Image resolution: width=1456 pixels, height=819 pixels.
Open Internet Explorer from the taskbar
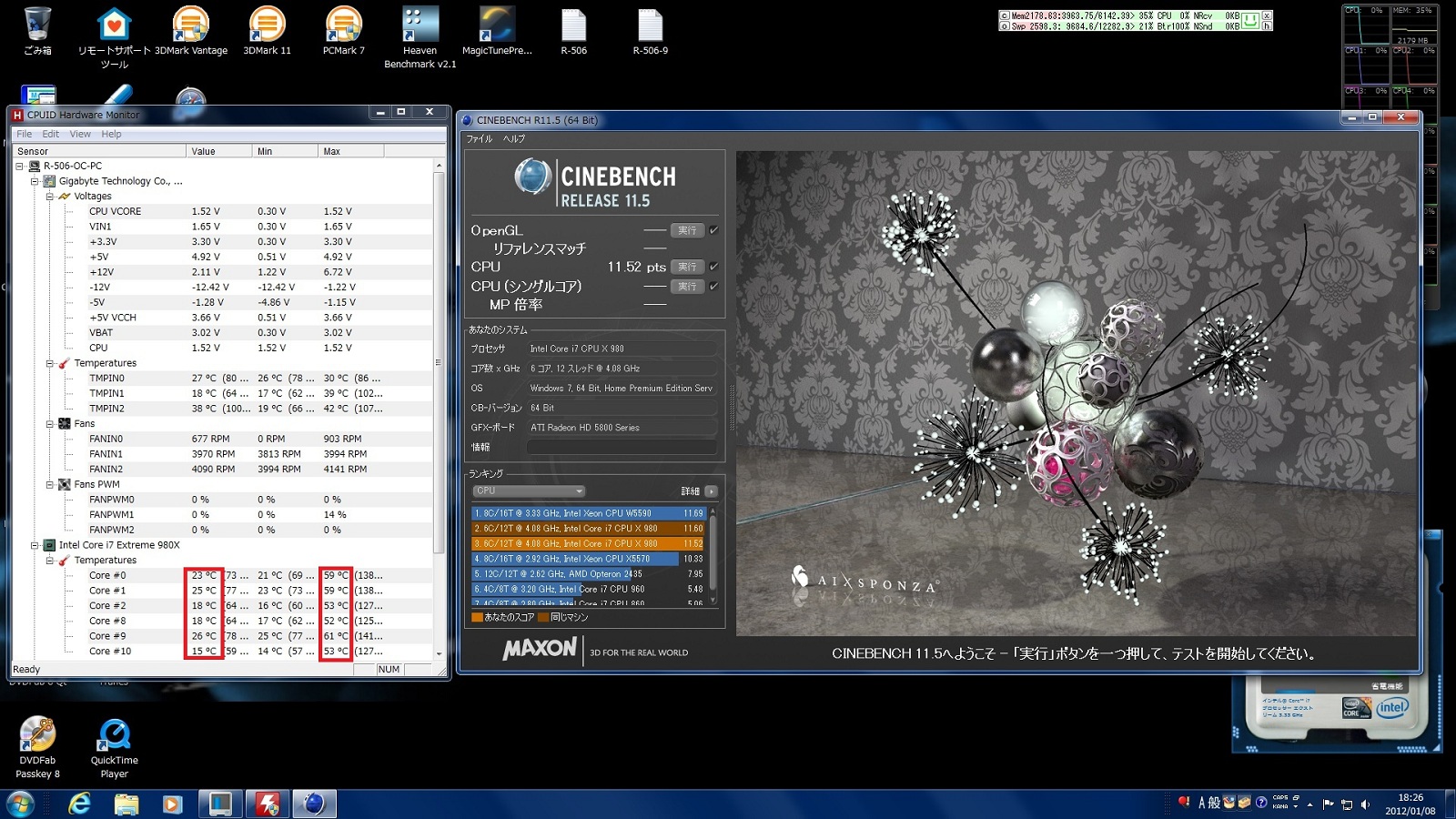click(x=80, y=804)
